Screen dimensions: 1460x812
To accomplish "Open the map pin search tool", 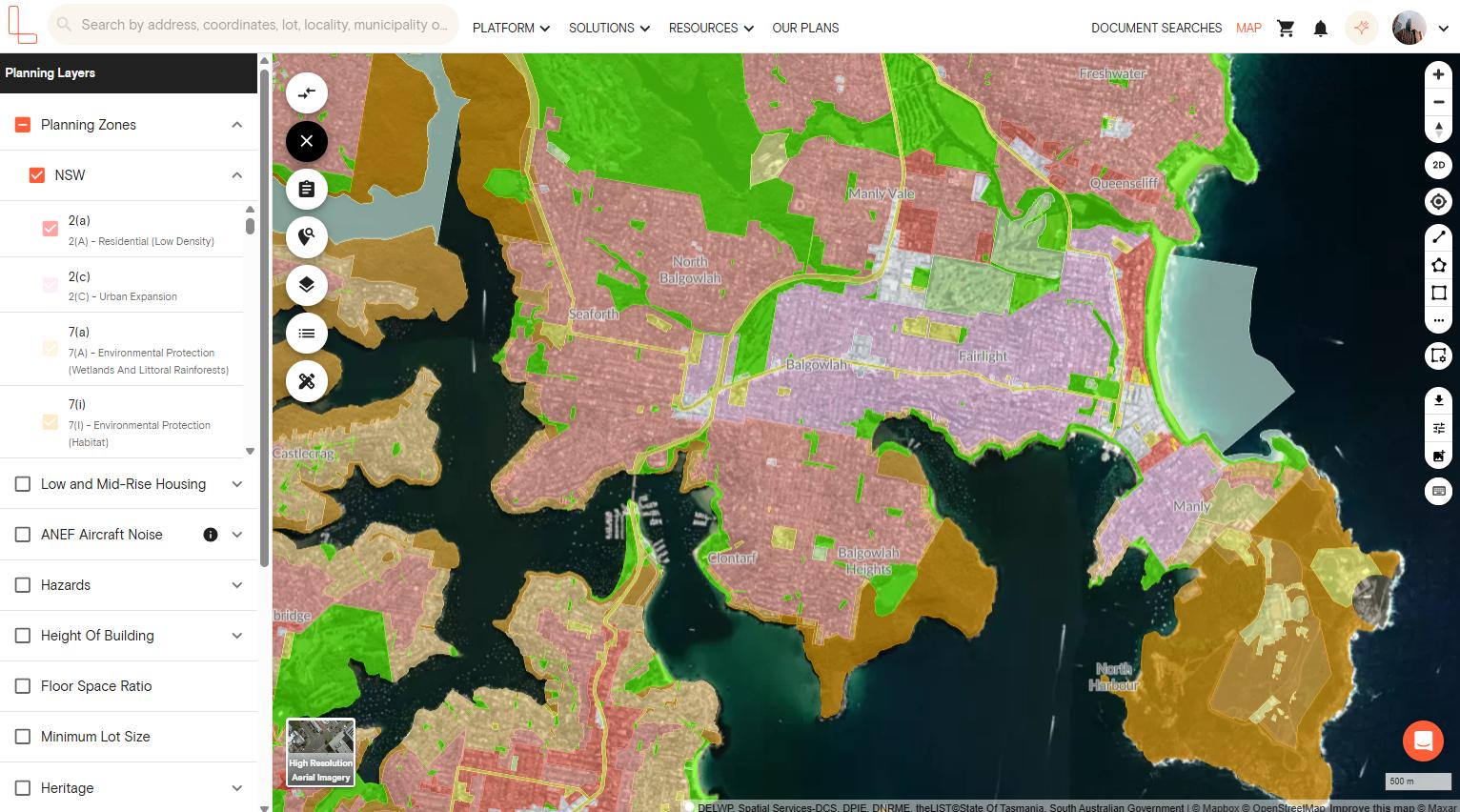I will pyautogui.click(x=307, y=237).
